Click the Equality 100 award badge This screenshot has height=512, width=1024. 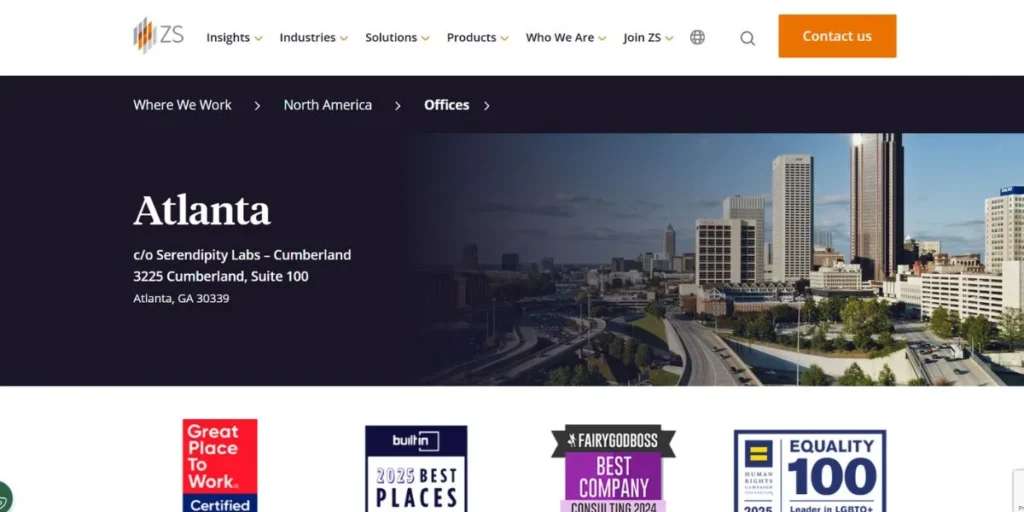pyautogui.click(x=810, y=470)
